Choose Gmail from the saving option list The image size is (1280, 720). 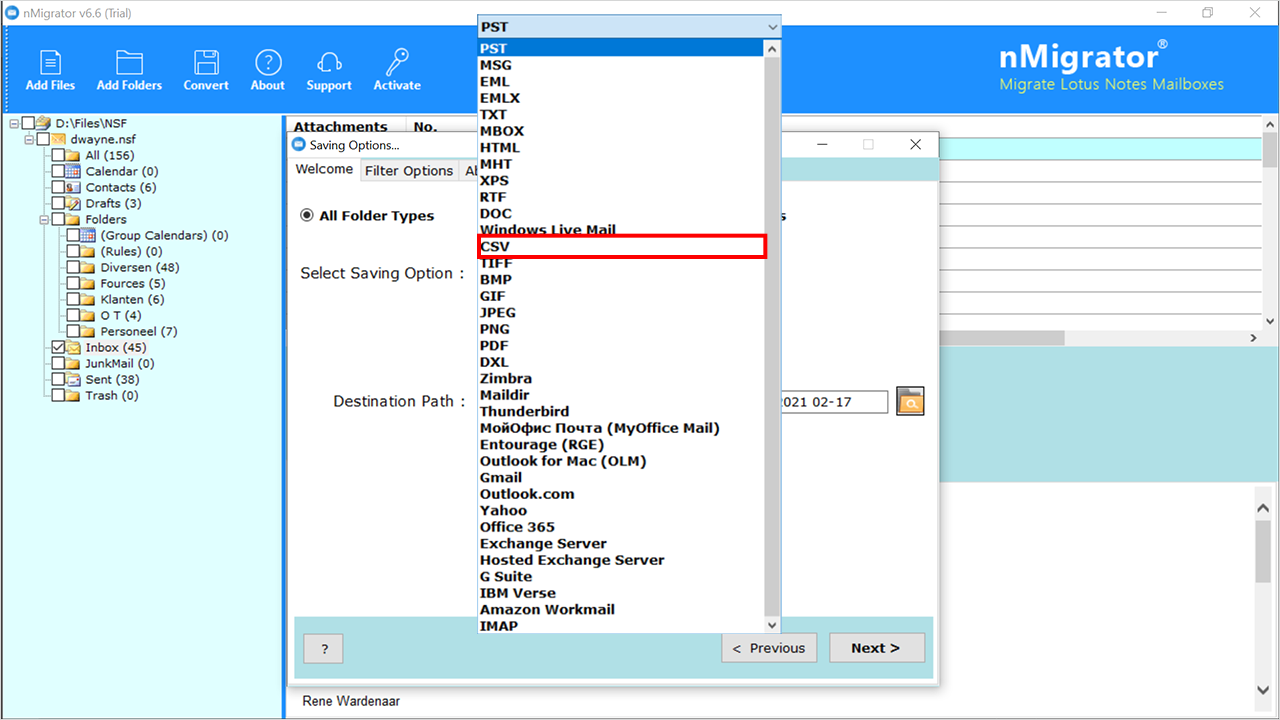[x=622, y=478]
